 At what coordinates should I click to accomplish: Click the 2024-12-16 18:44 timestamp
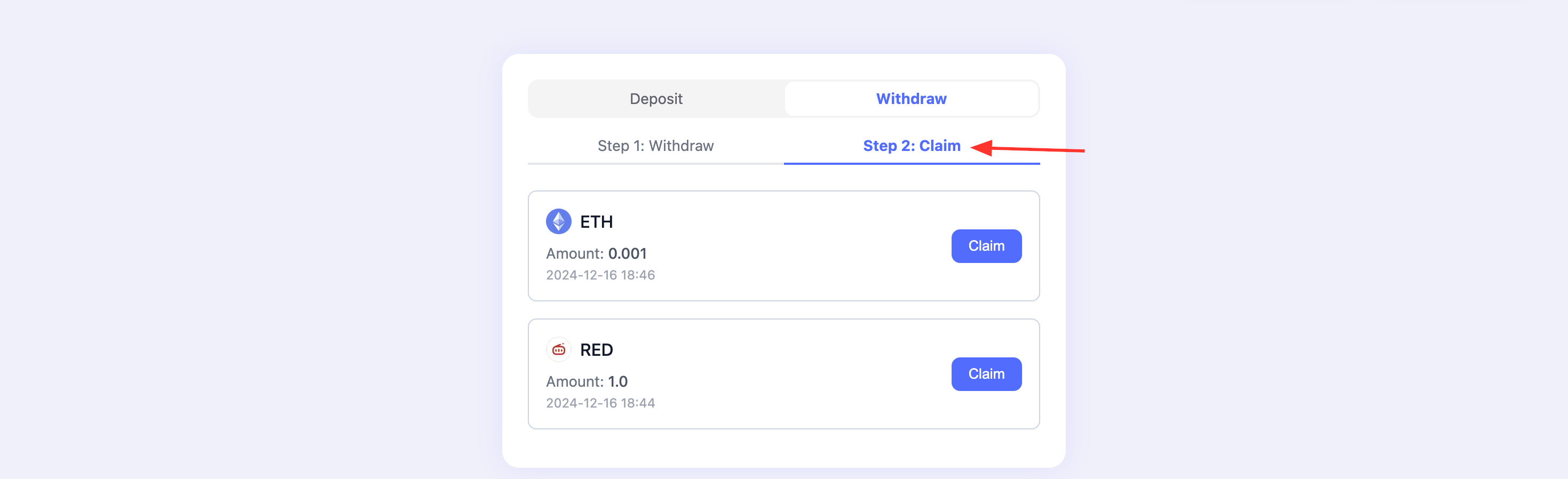point(600,403)
